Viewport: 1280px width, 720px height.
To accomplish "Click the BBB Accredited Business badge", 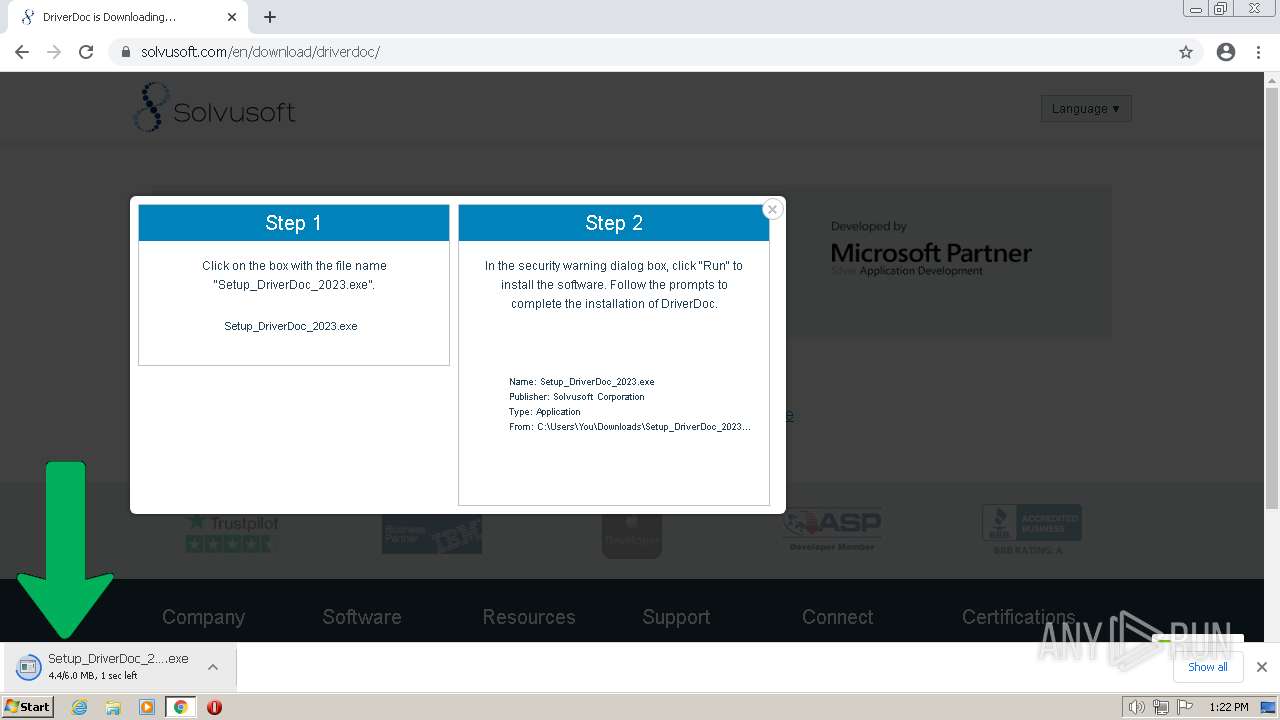I will pos(1032,528).
